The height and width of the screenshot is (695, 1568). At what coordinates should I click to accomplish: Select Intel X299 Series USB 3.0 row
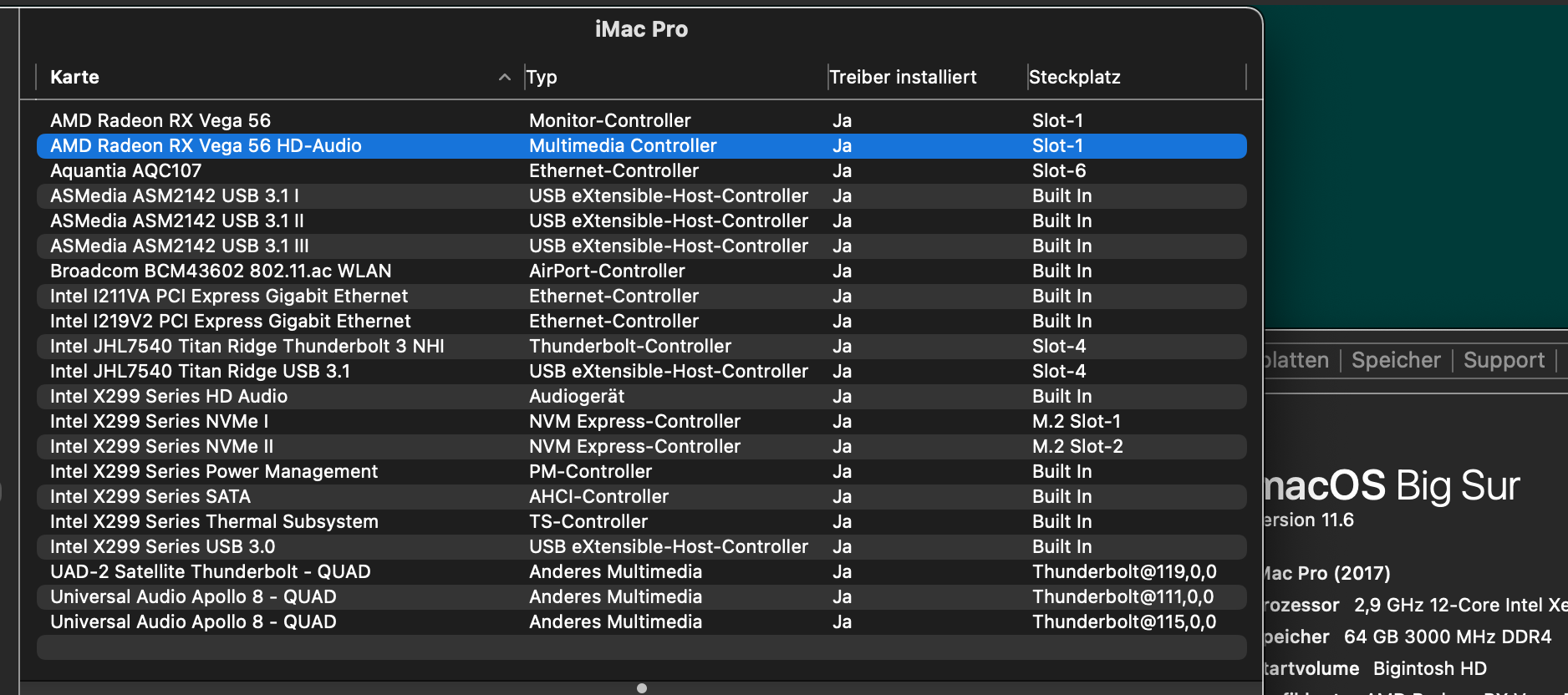[641, 546]
